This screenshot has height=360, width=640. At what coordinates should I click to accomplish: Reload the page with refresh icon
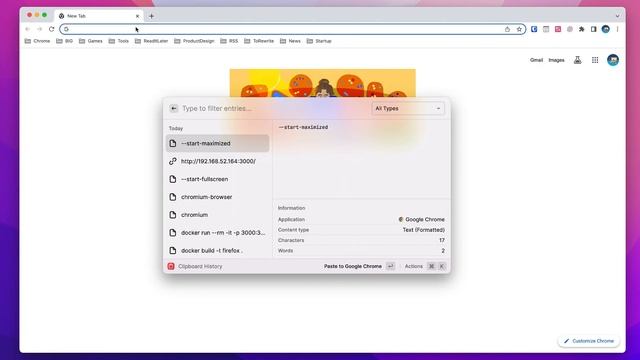click(x=51, y=29)
